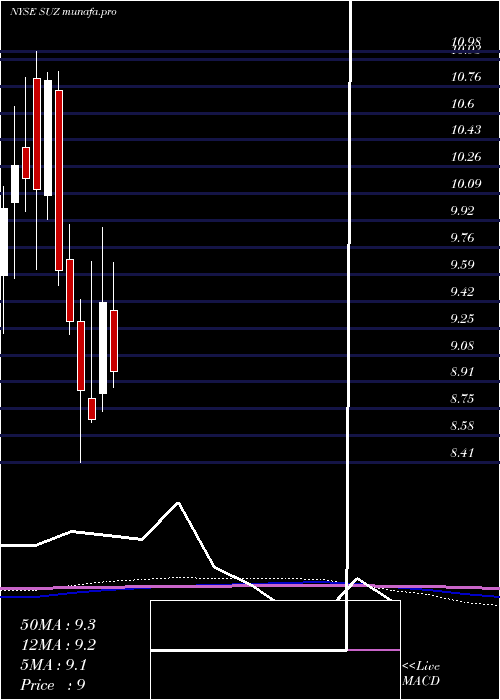Click the 8.75 price level label
This screenshot has height=700, width=500.
(462, 398)
